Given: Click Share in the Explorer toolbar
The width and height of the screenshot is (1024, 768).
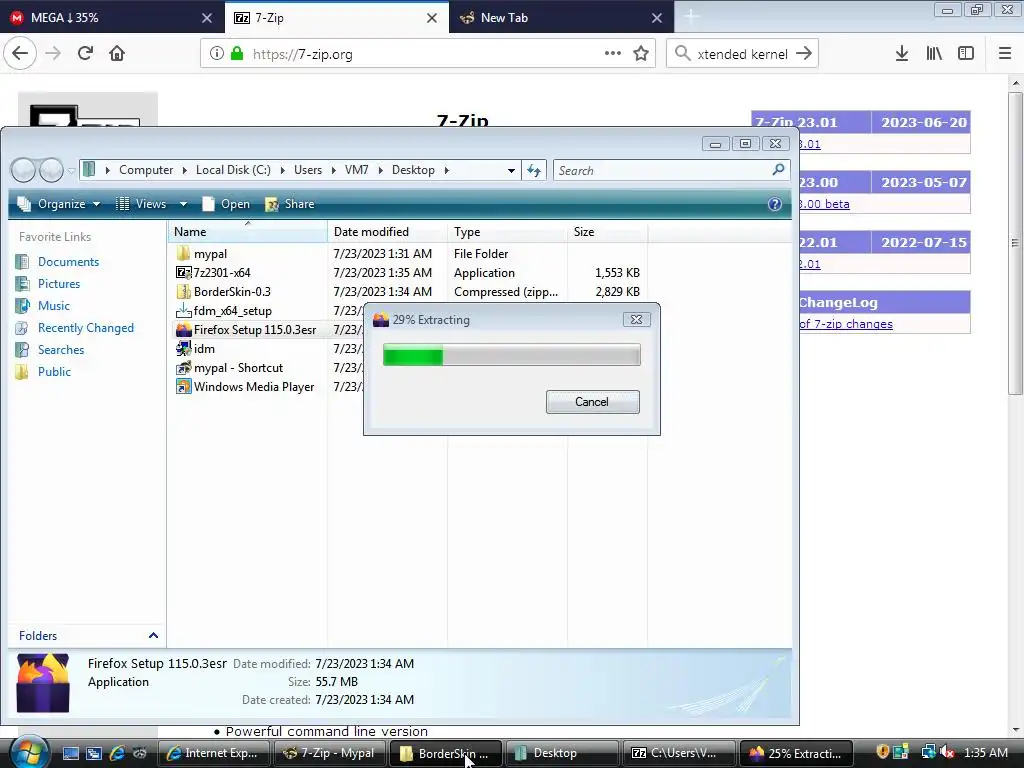Looking at the screenshot, I should [x=290, y=204].
